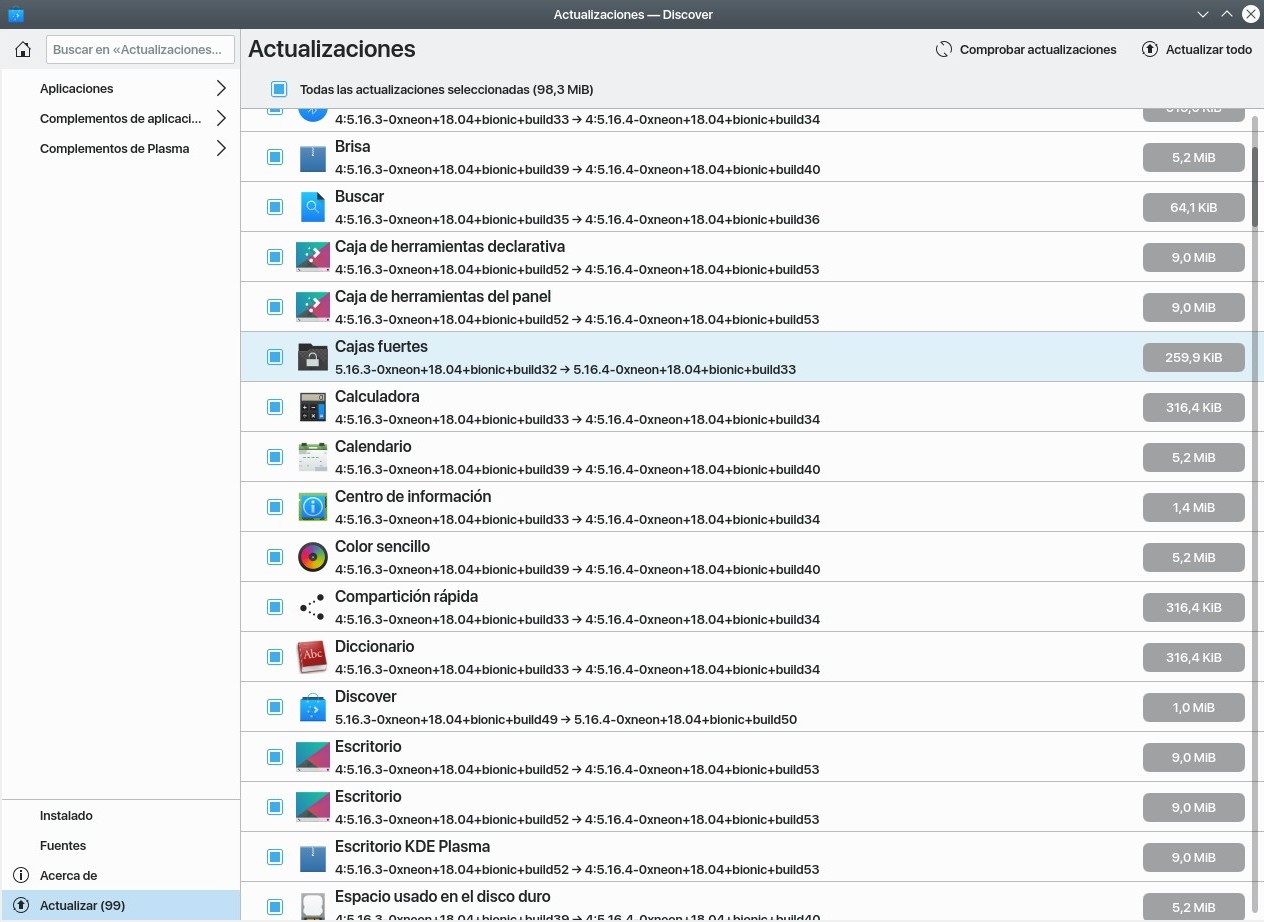Click the Cajas fuertes wallet icon
Image resolution: width=1264 pixels, height=922 pixels.
pos(313,357)
